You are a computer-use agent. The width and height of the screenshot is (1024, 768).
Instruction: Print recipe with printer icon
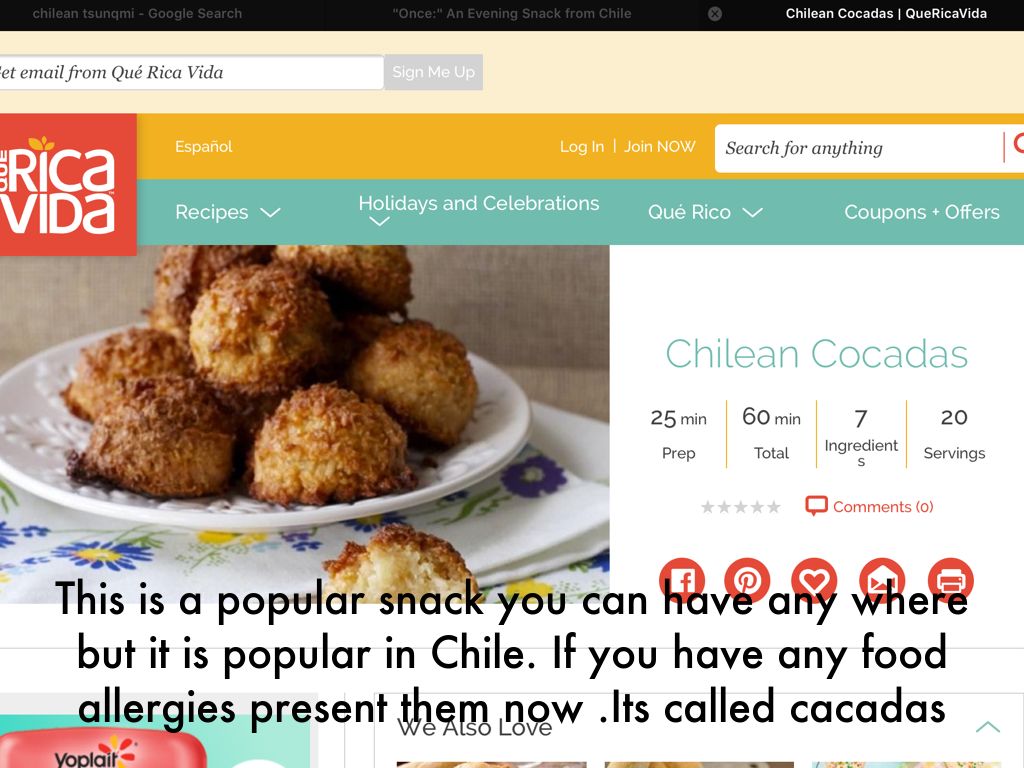tap(950, 580)
